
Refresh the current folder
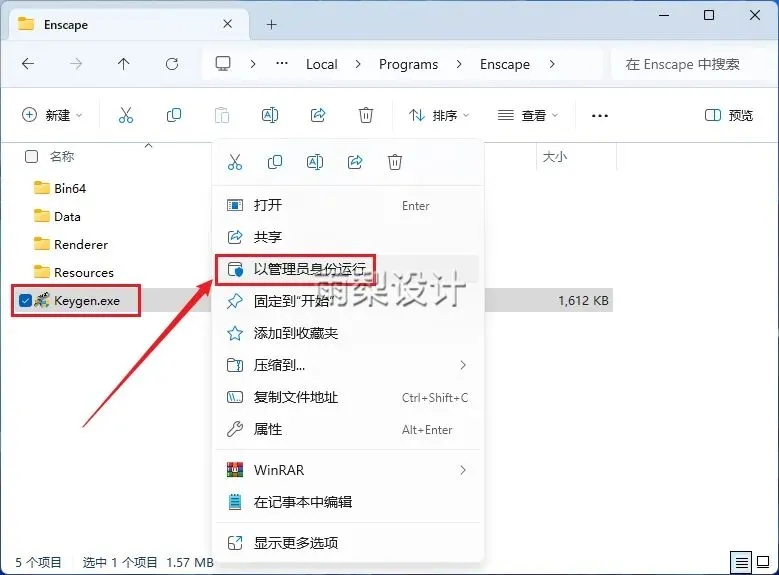172,64
